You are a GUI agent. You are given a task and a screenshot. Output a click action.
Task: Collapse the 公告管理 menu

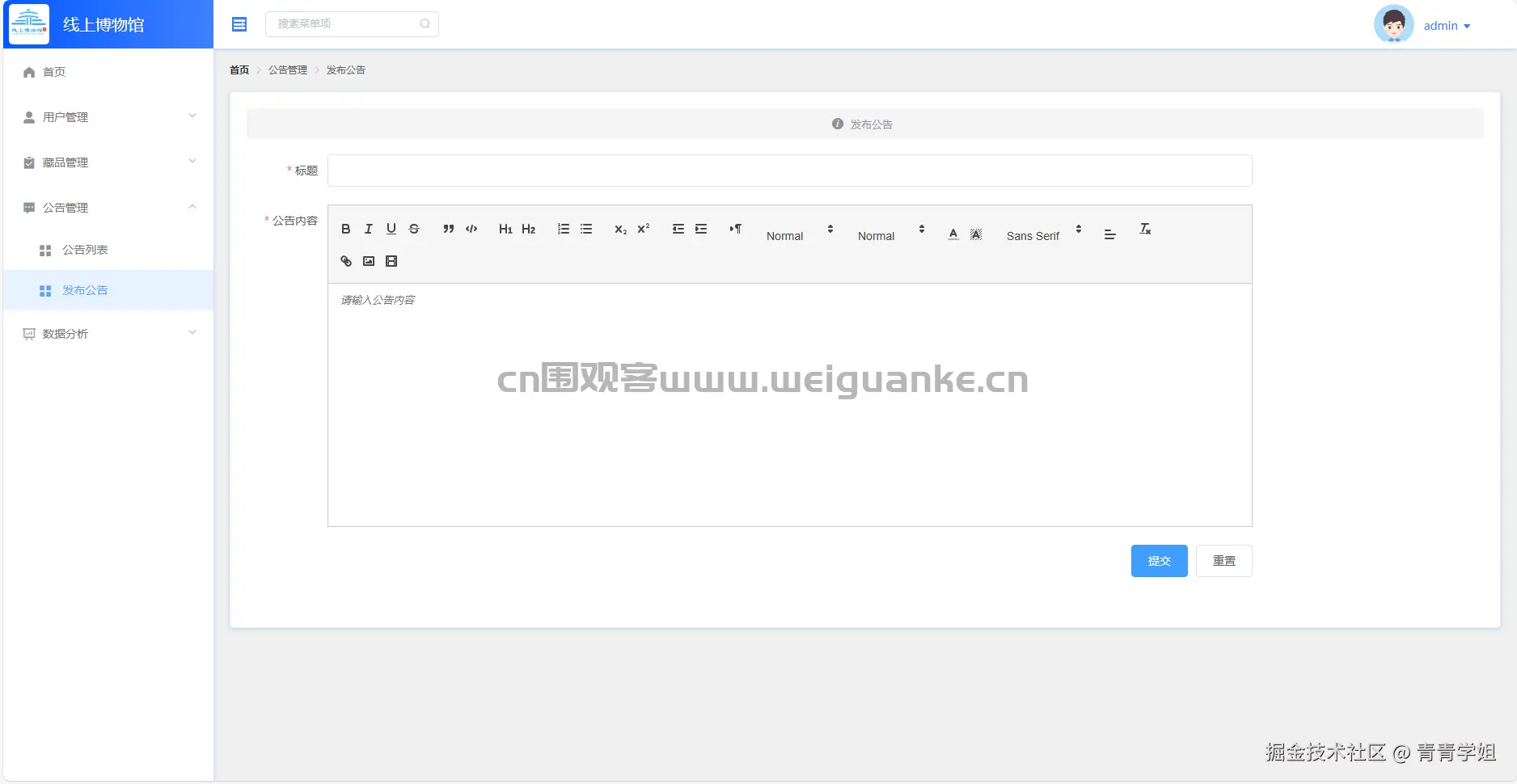(108, 208)
